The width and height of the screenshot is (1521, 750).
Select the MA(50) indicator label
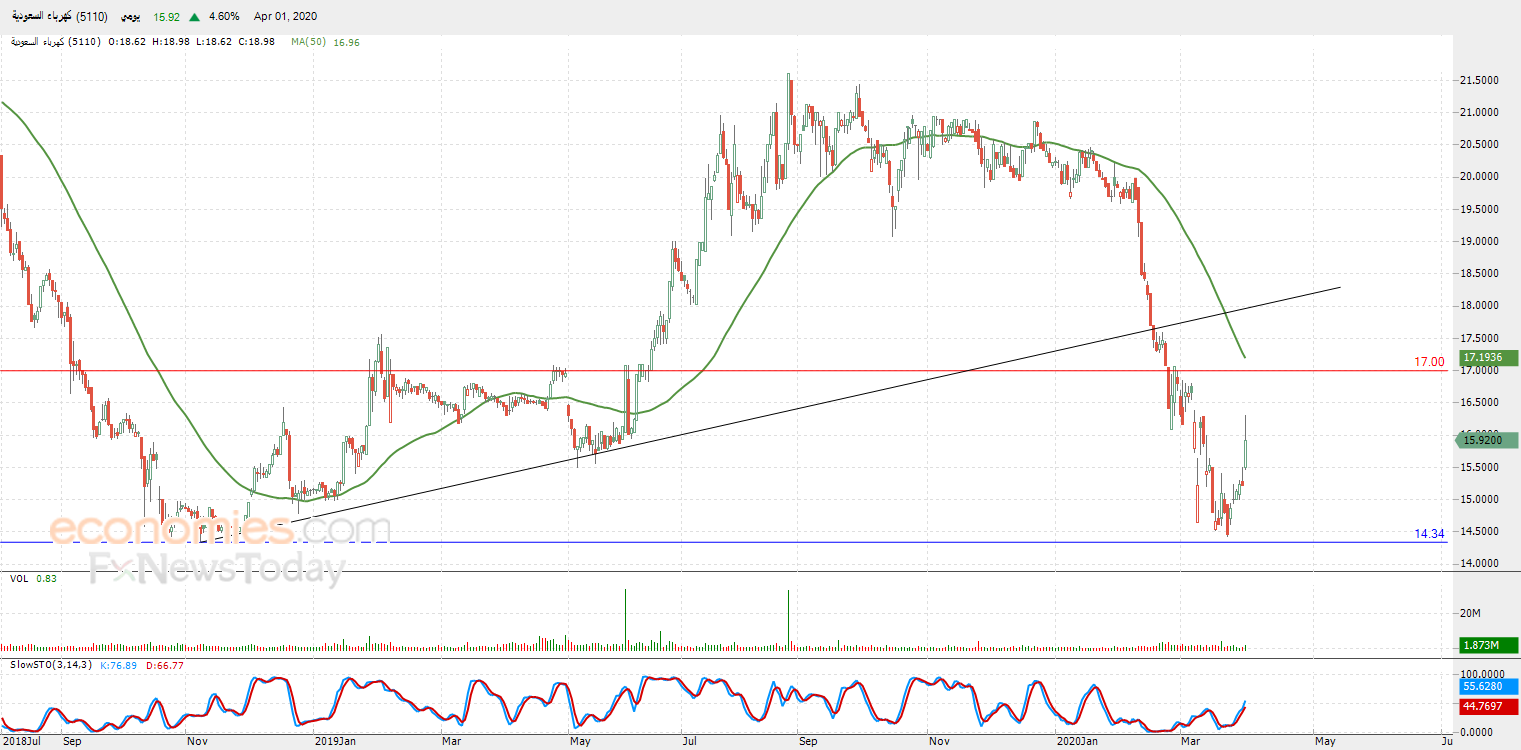point(311,42)
